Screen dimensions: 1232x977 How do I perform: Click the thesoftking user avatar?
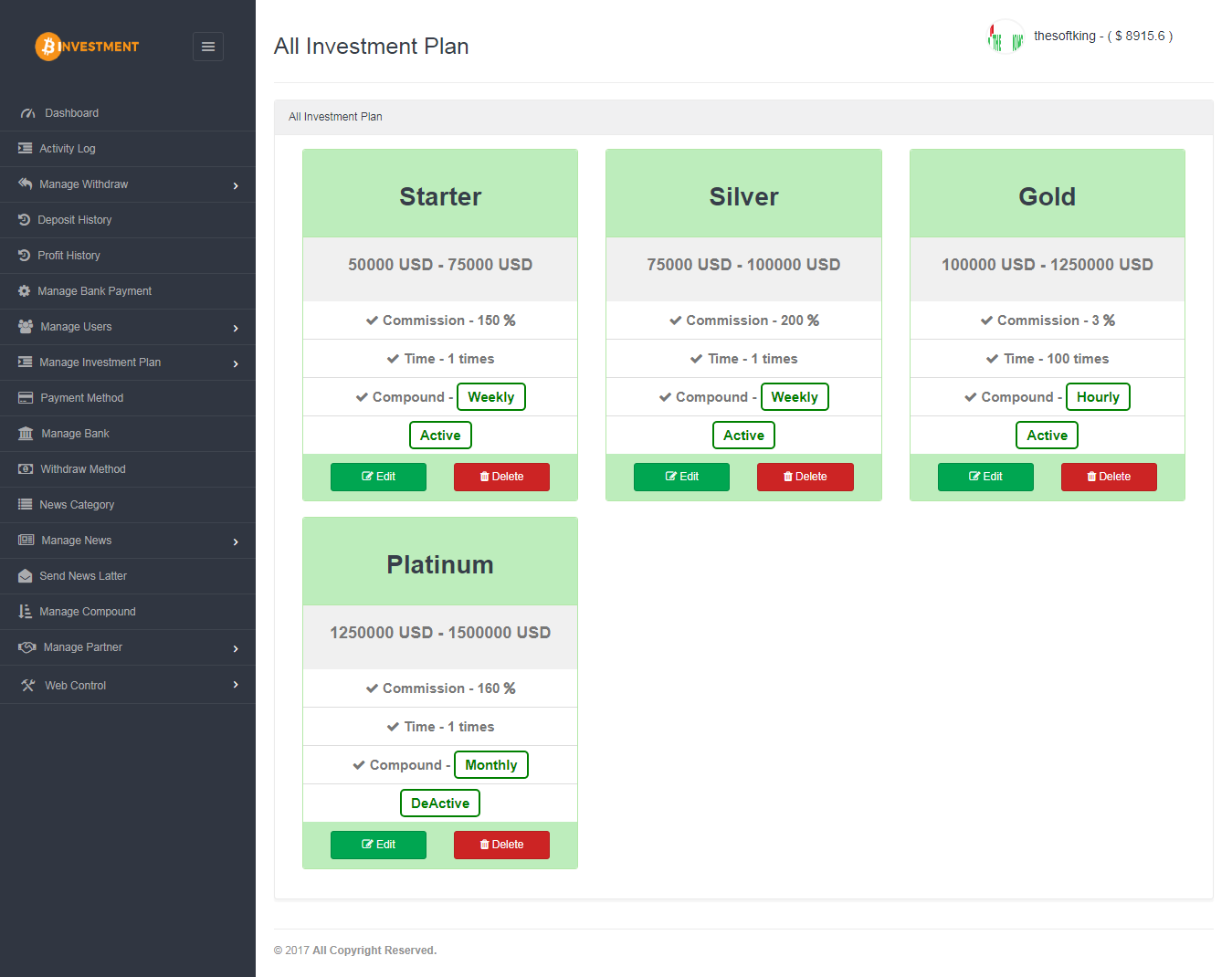[x=1006, y=38]
